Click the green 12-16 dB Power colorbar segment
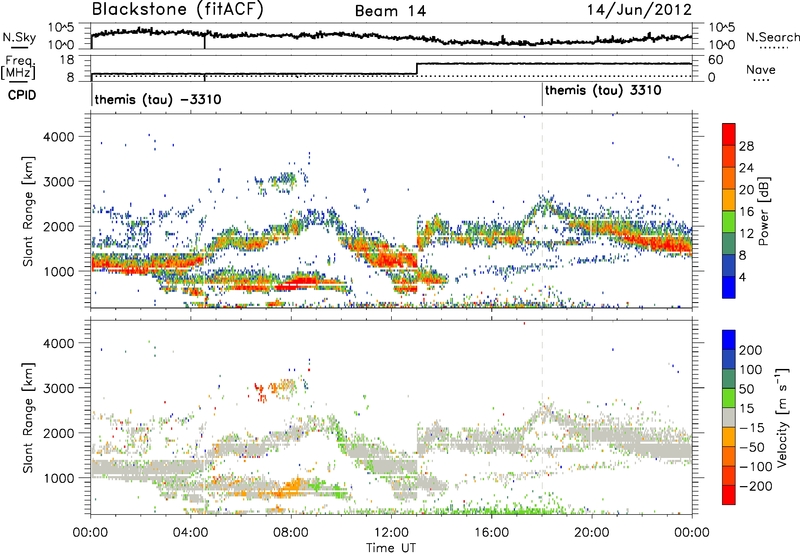 tap(729, 222)
